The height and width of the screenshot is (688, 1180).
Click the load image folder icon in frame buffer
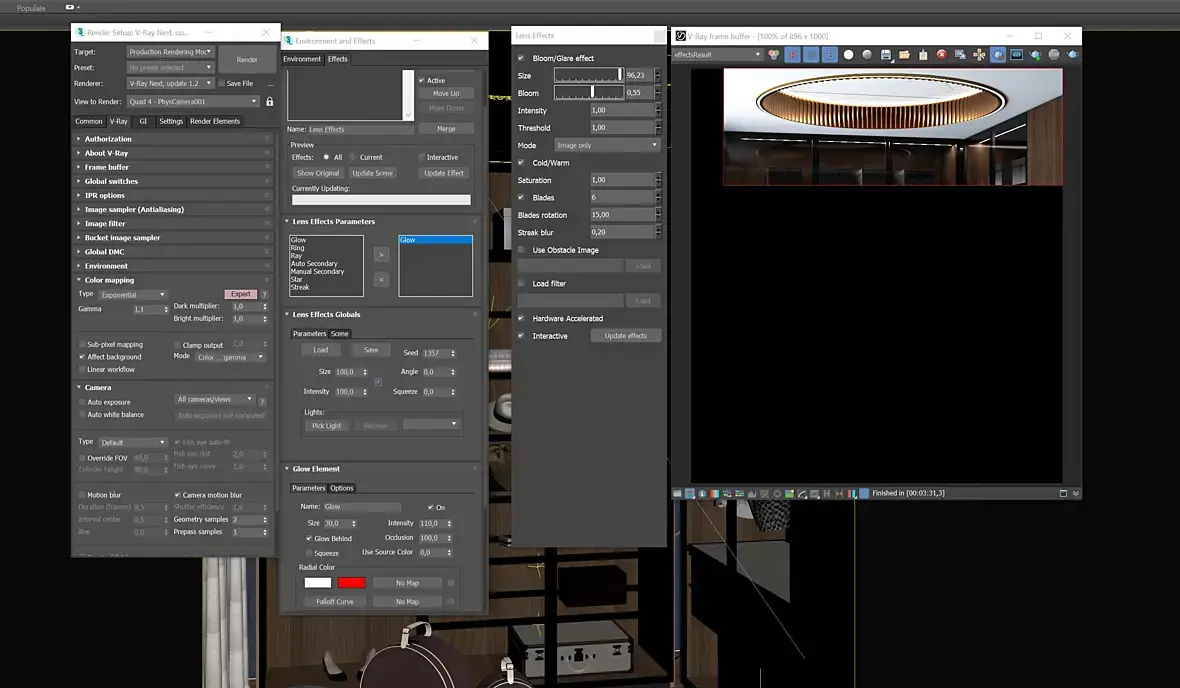[905, 55]
